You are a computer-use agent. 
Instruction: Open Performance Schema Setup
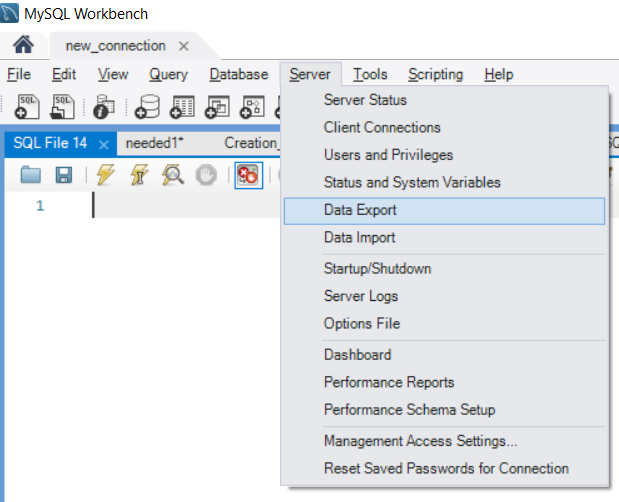click(x=444, y=410)
